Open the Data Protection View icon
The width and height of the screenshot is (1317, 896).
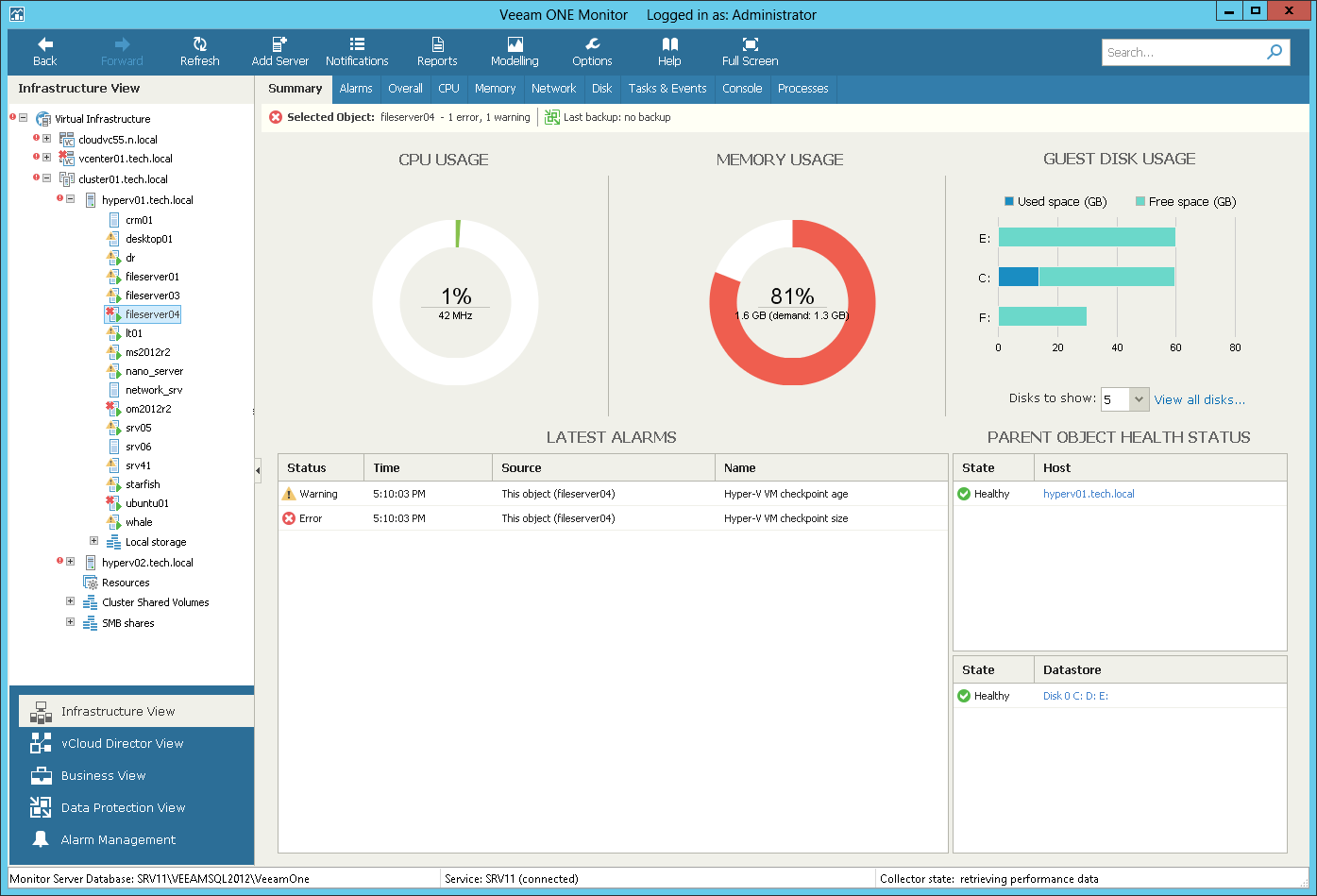41,807
